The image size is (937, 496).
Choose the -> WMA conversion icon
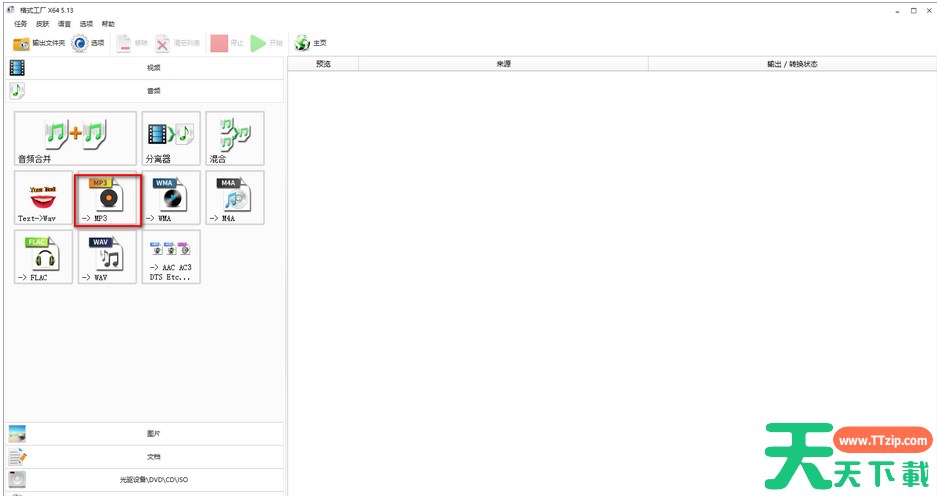(x=171, y=198)
